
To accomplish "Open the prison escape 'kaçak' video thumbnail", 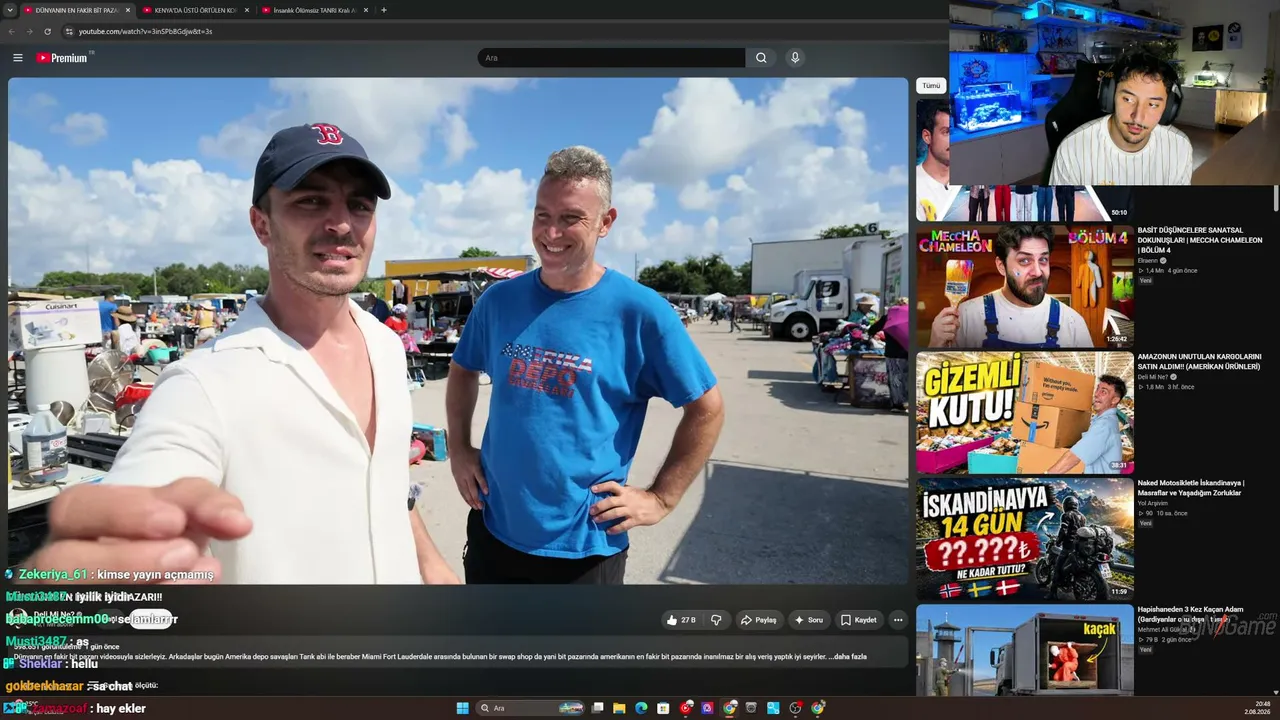I will coord(1025,650).
